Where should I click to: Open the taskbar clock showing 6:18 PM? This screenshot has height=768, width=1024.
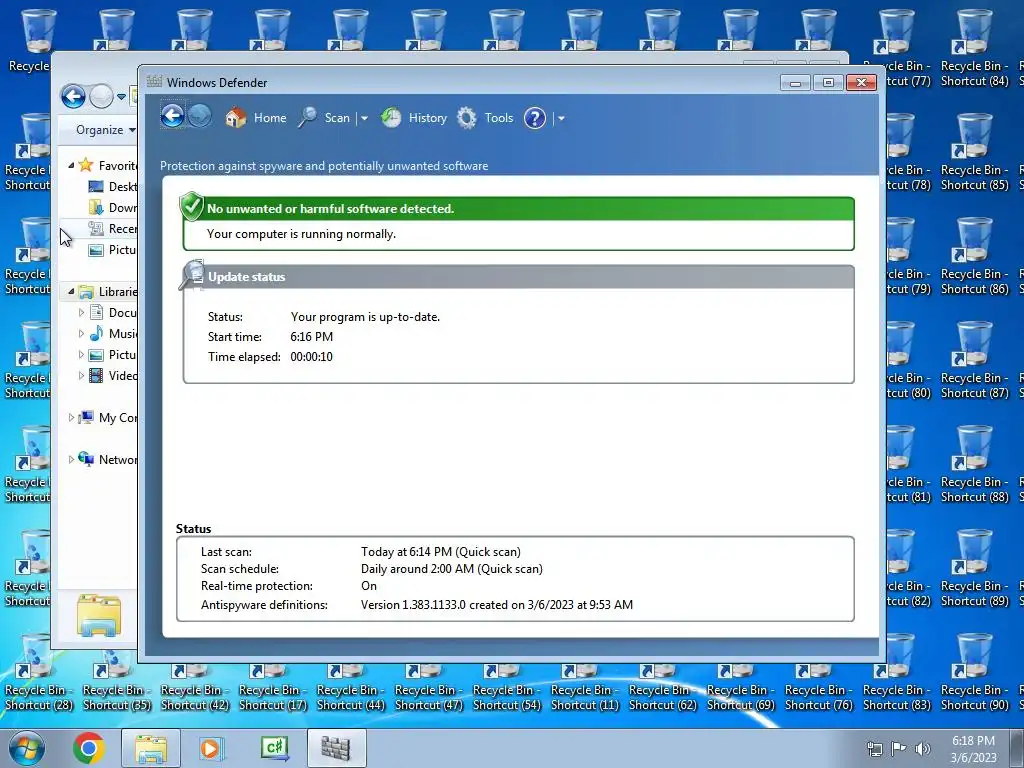(973, 749)
